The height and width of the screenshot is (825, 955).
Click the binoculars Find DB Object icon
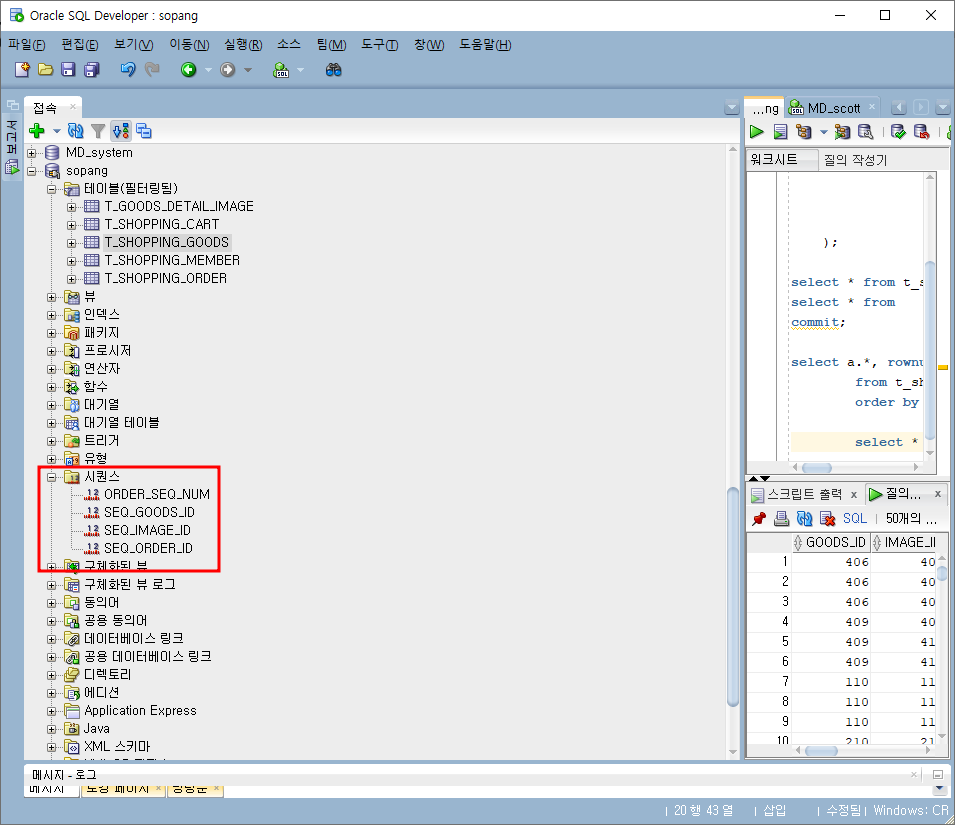[333, 70]
